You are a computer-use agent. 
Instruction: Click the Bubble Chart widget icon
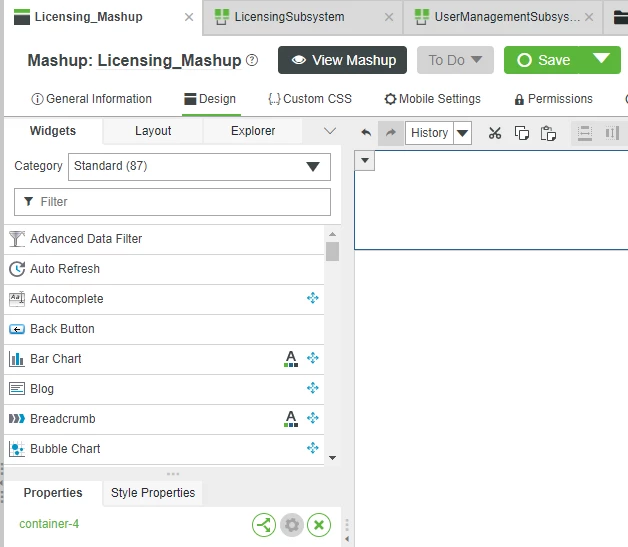click(x=17, y=449)
